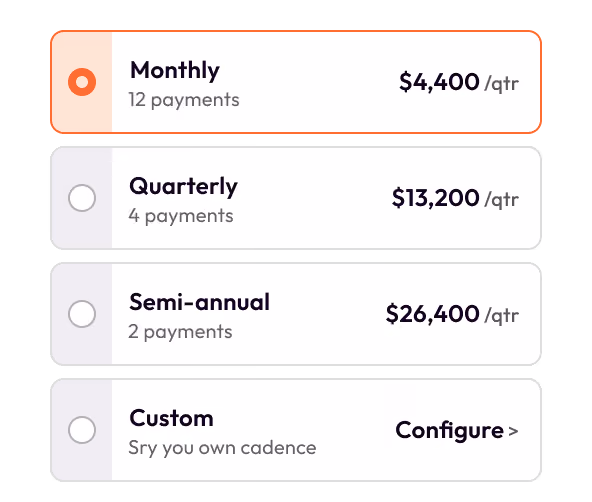Click the 'Sry you own cadence' description
Image resolution: width=592 pixels, height=502 pixels.
(x=222, y=448)
